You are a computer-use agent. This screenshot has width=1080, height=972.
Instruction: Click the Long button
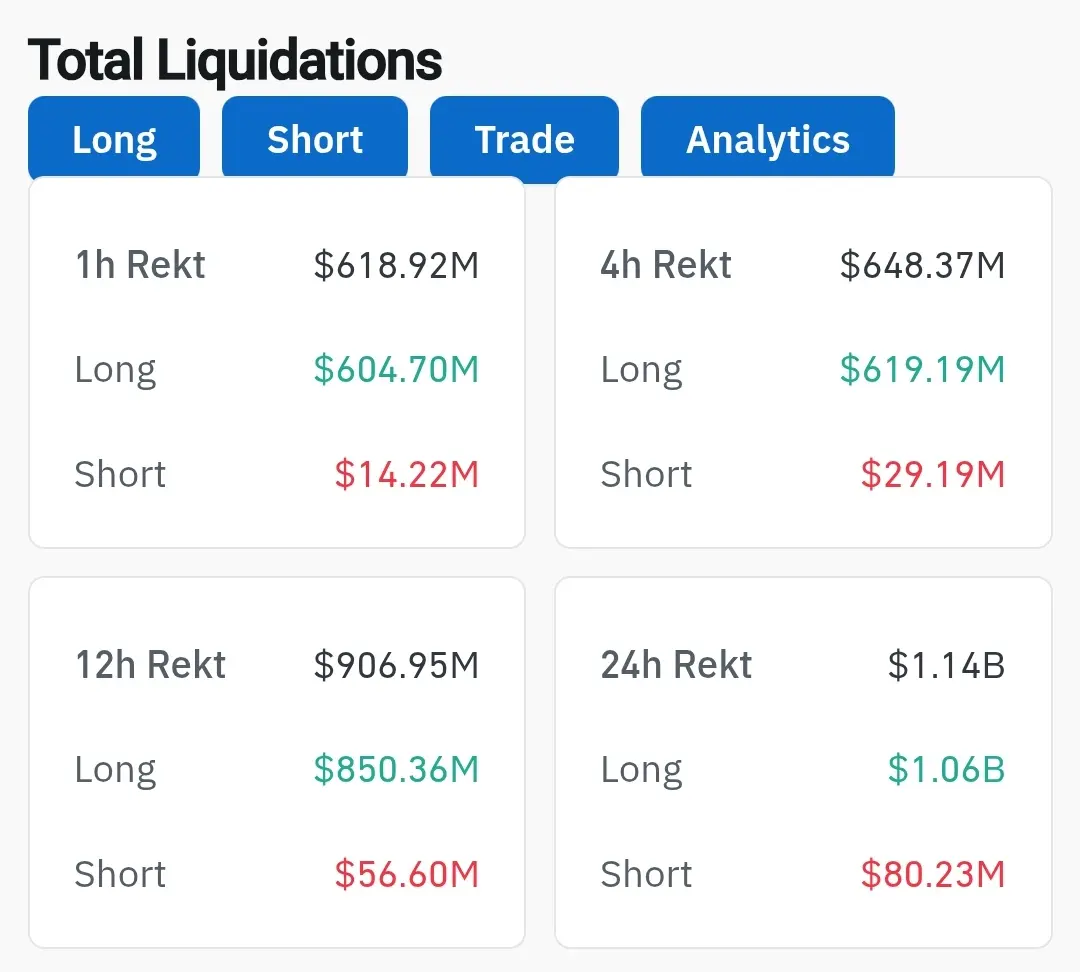(x=114, y=139)
